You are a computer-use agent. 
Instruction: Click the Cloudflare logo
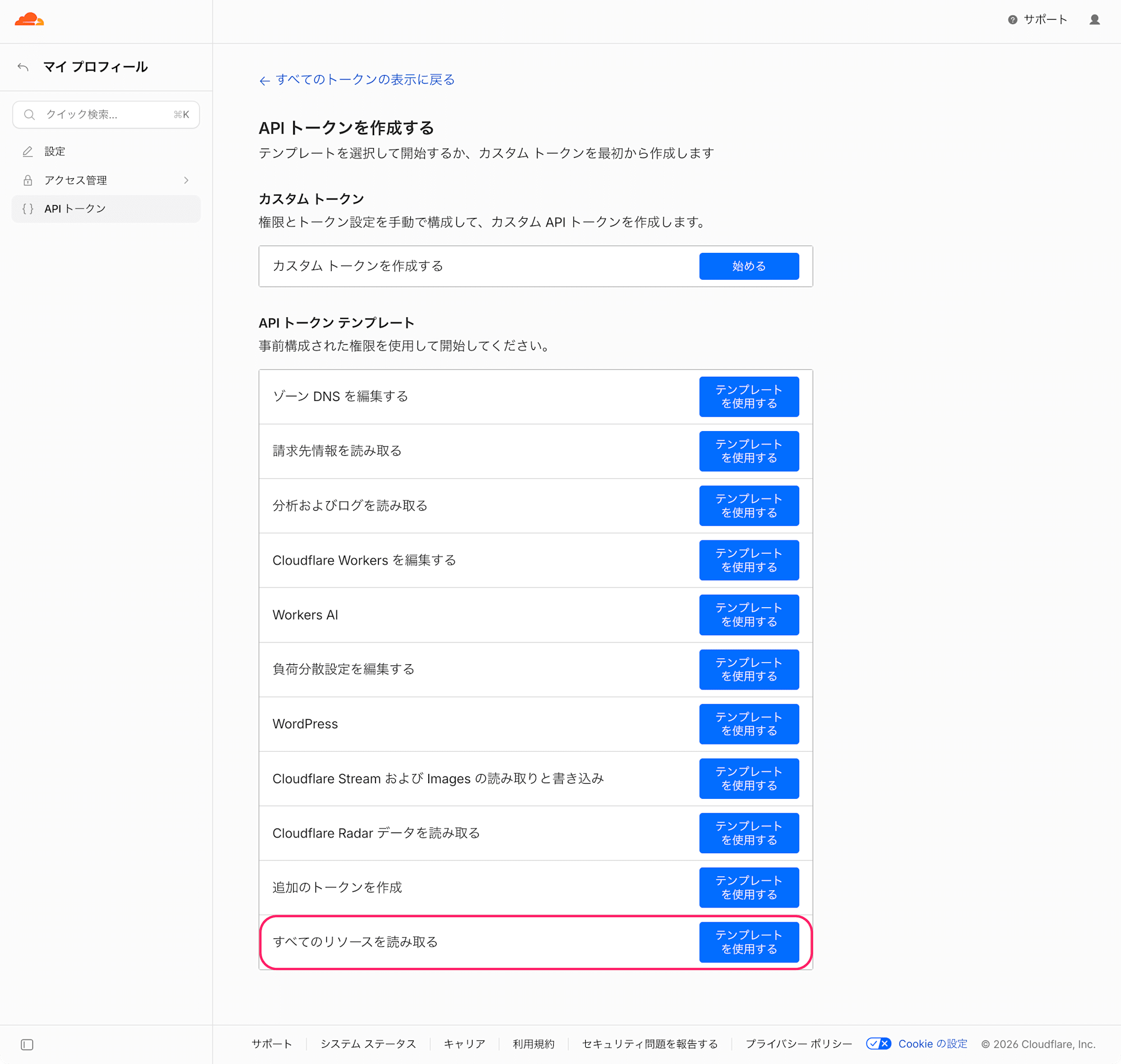click(30, 19)
